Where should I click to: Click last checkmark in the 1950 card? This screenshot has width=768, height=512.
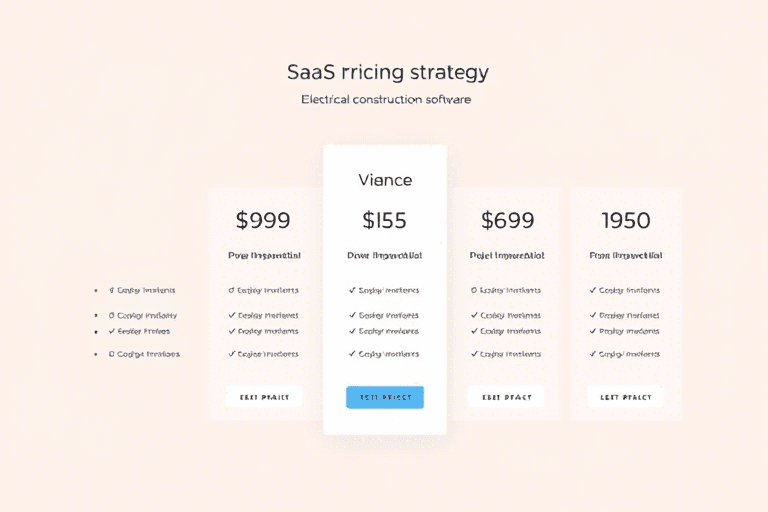593,353
